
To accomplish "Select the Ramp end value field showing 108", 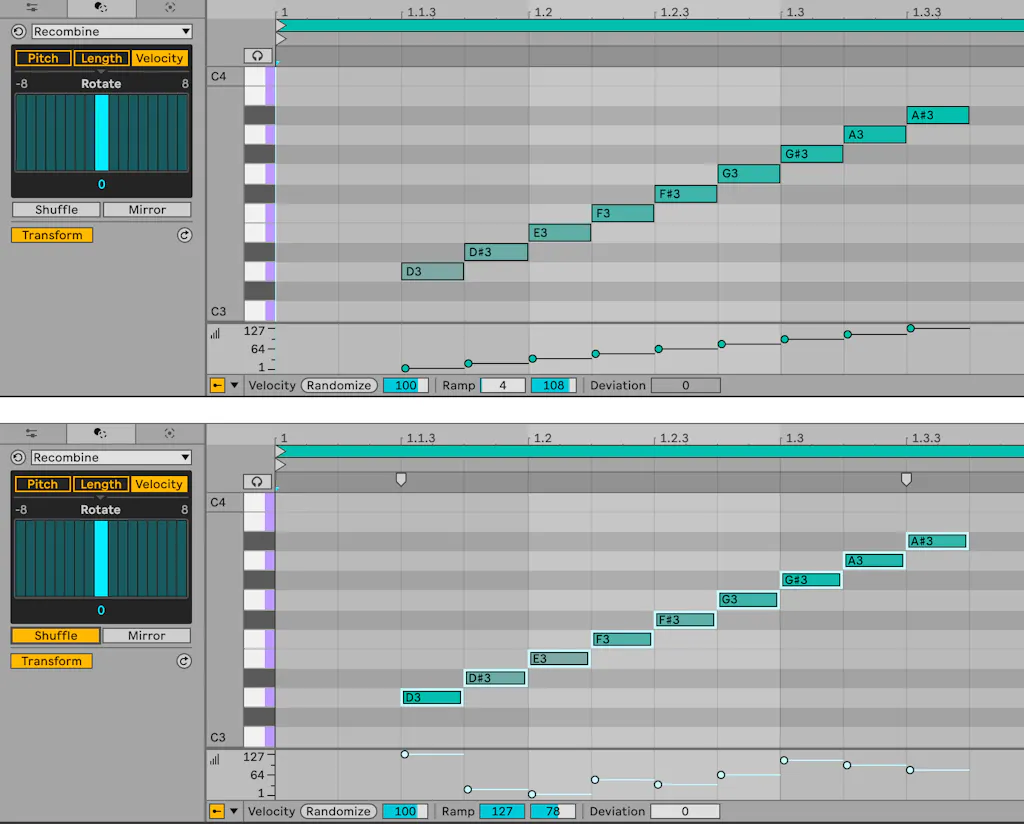I will pos(553,385).
